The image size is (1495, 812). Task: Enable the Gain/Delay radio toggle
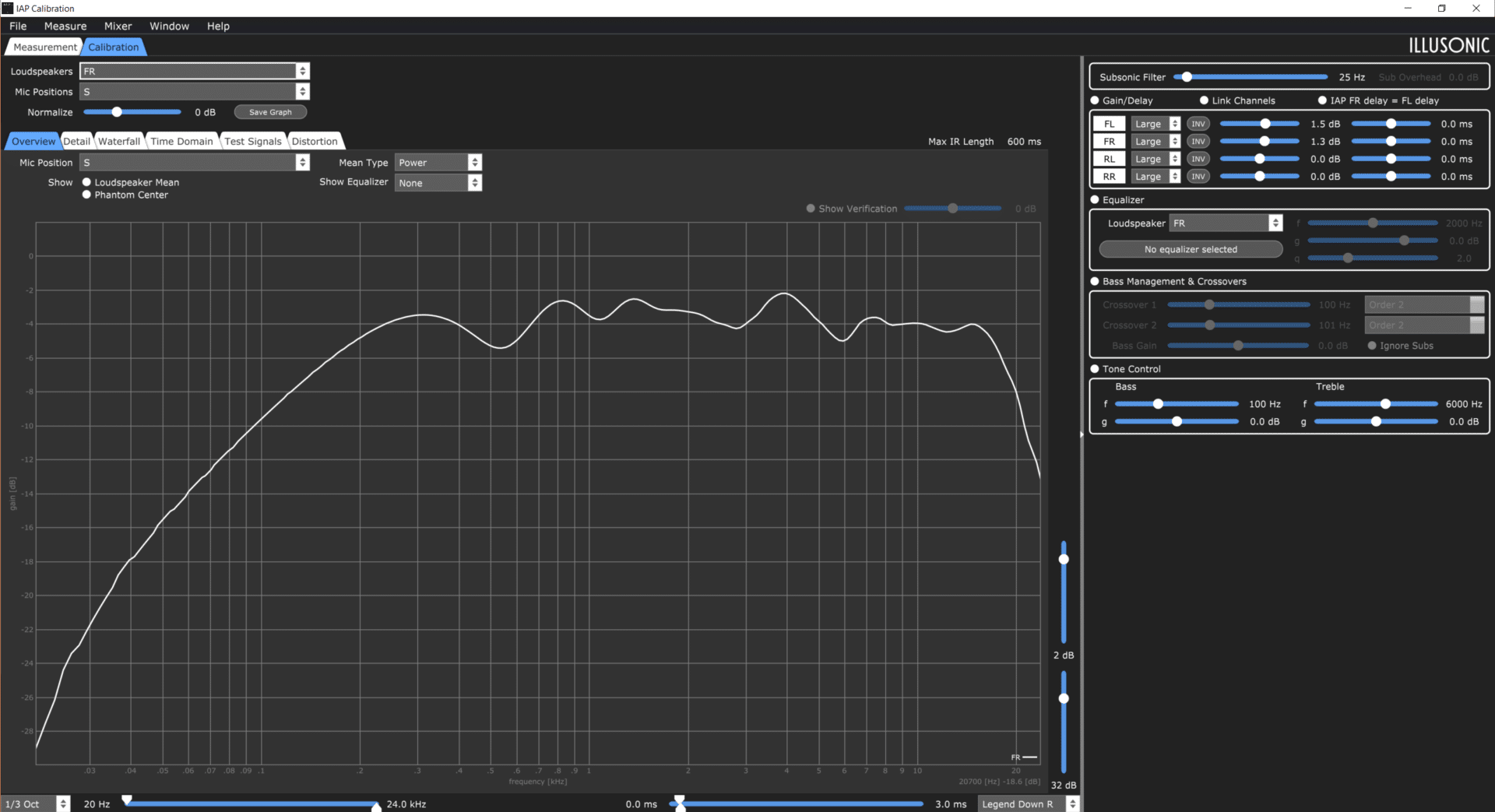pyautogui.click(x=1095, y=100)
